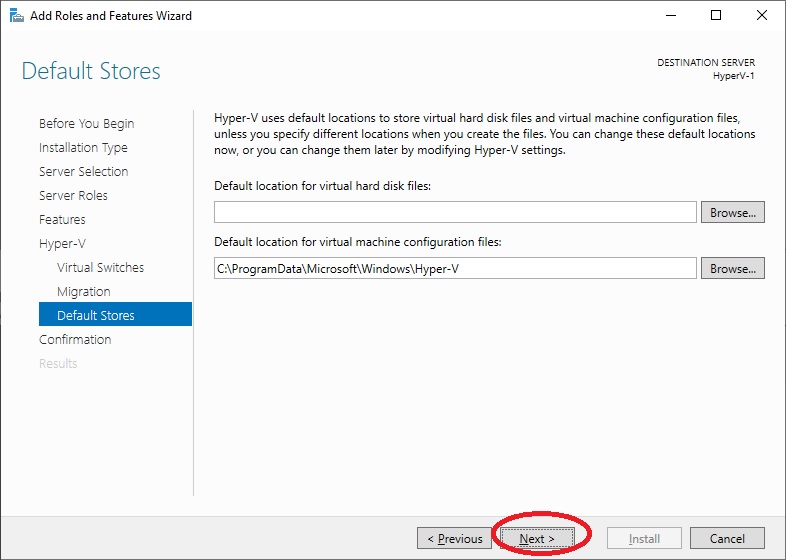
Task: Open the Migration settings page
Action: [x=84, y=291]
